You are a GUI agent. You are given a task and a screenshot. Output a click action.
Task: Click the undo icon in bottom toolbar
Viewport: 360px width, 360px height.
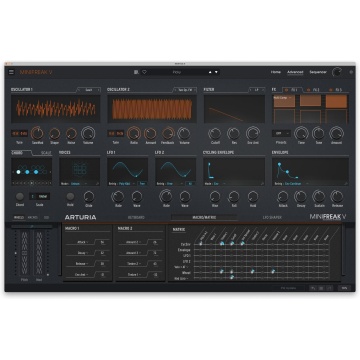[312, 288]
